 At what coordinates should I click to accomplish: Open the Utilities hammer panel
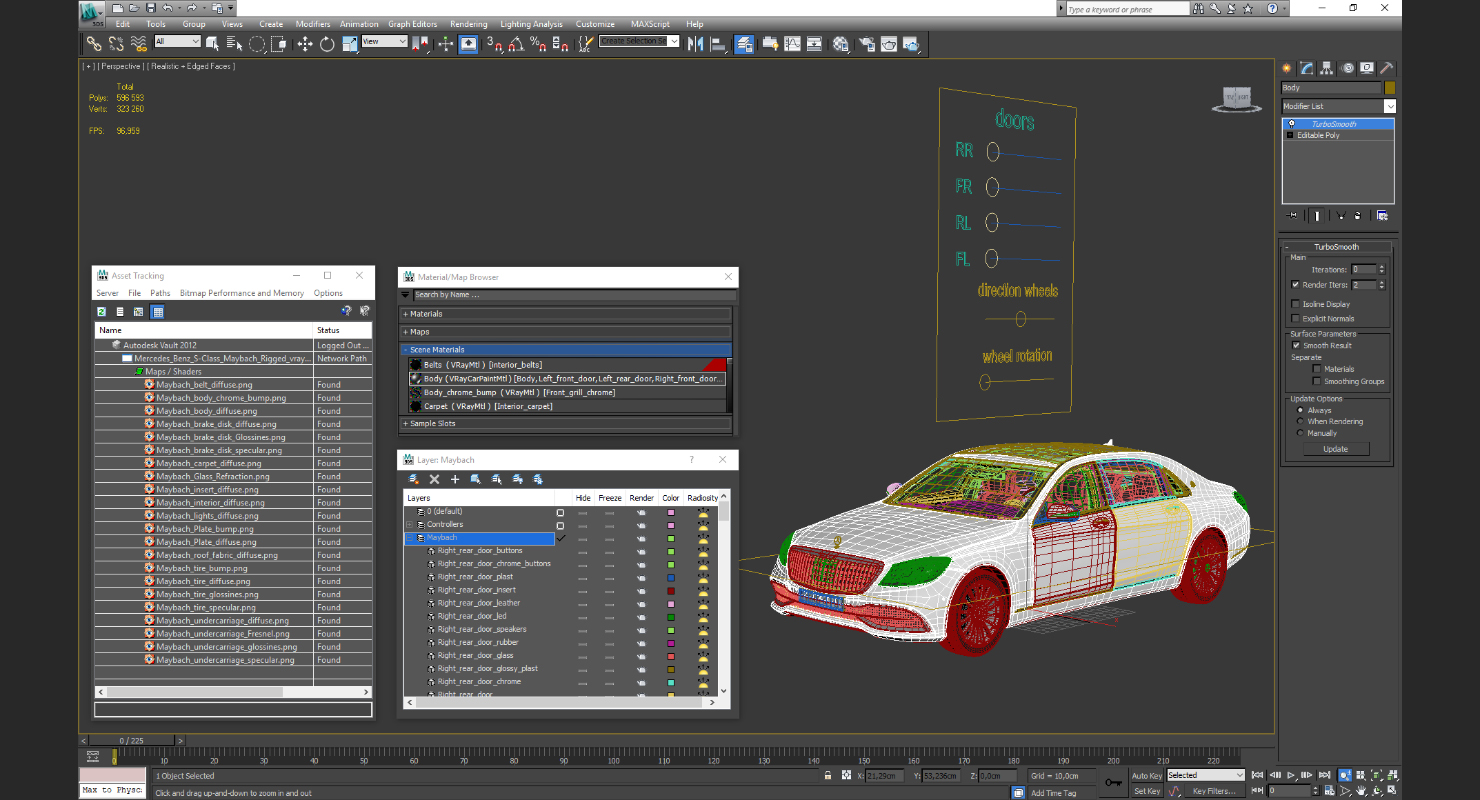1386,68
